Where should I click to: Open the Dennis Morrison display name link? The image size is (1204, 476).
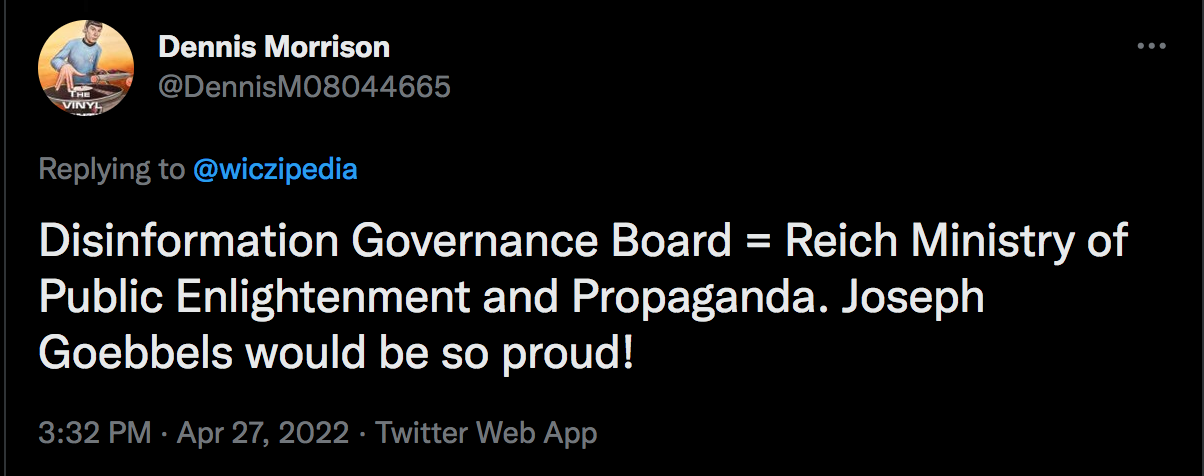tap(273, 47)
